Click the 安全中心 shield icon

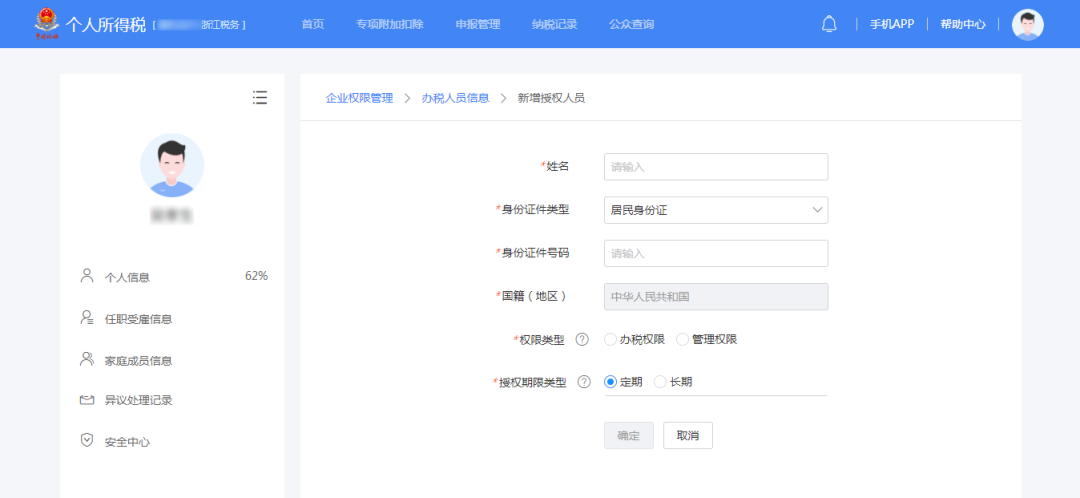point(87,440)
